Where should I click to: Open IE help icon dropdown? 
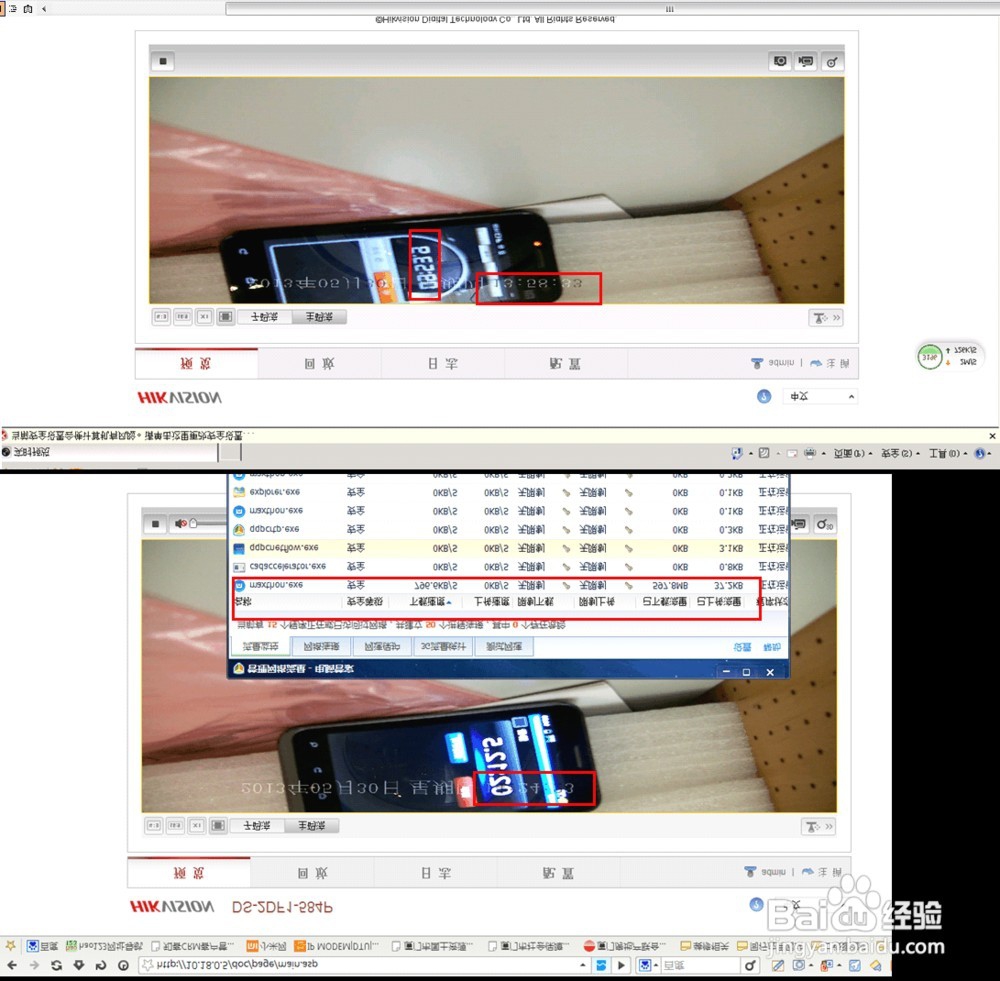983,453
